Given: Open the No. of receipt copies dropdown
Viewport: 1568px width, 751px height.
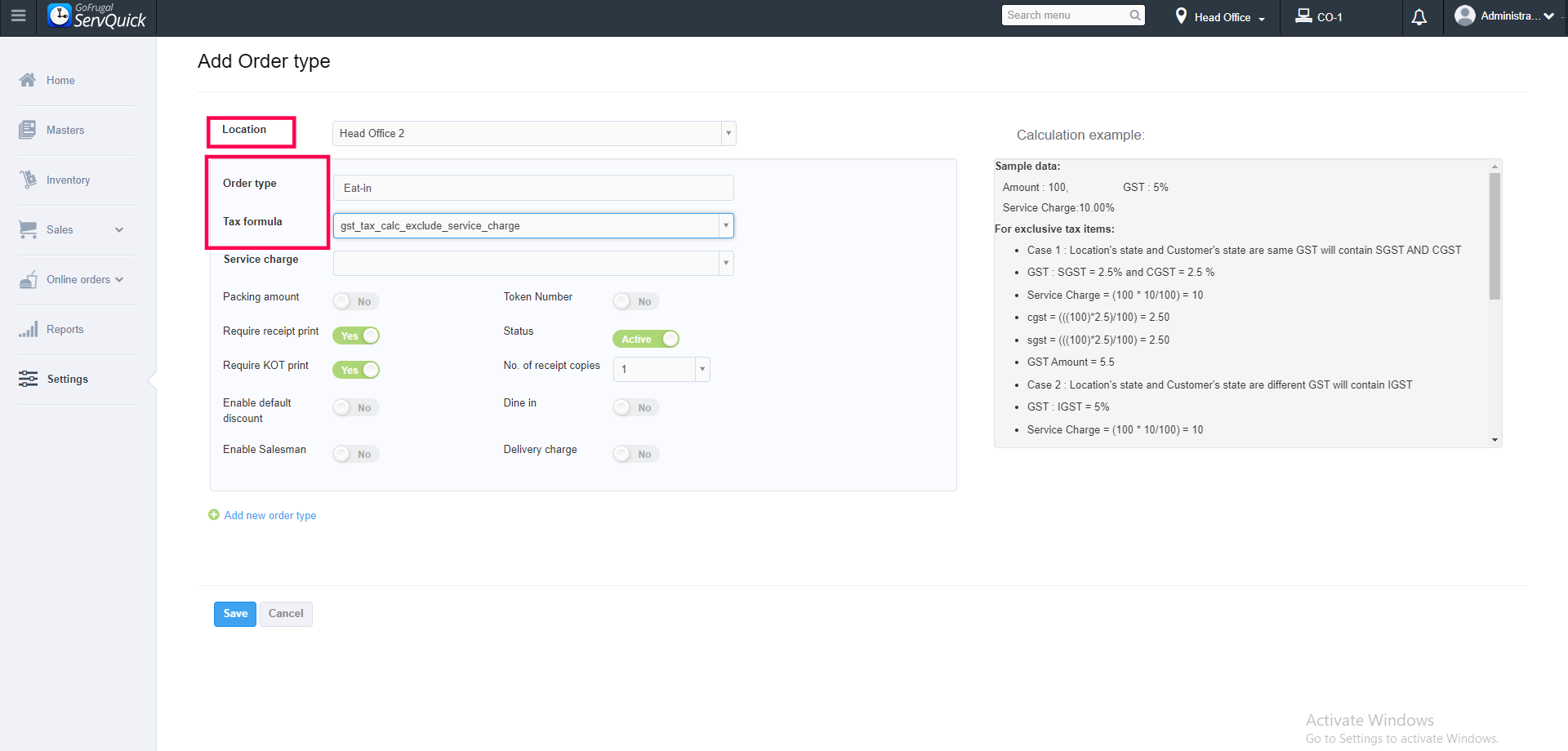Looking at the screenshot, I should click(661, 369).
